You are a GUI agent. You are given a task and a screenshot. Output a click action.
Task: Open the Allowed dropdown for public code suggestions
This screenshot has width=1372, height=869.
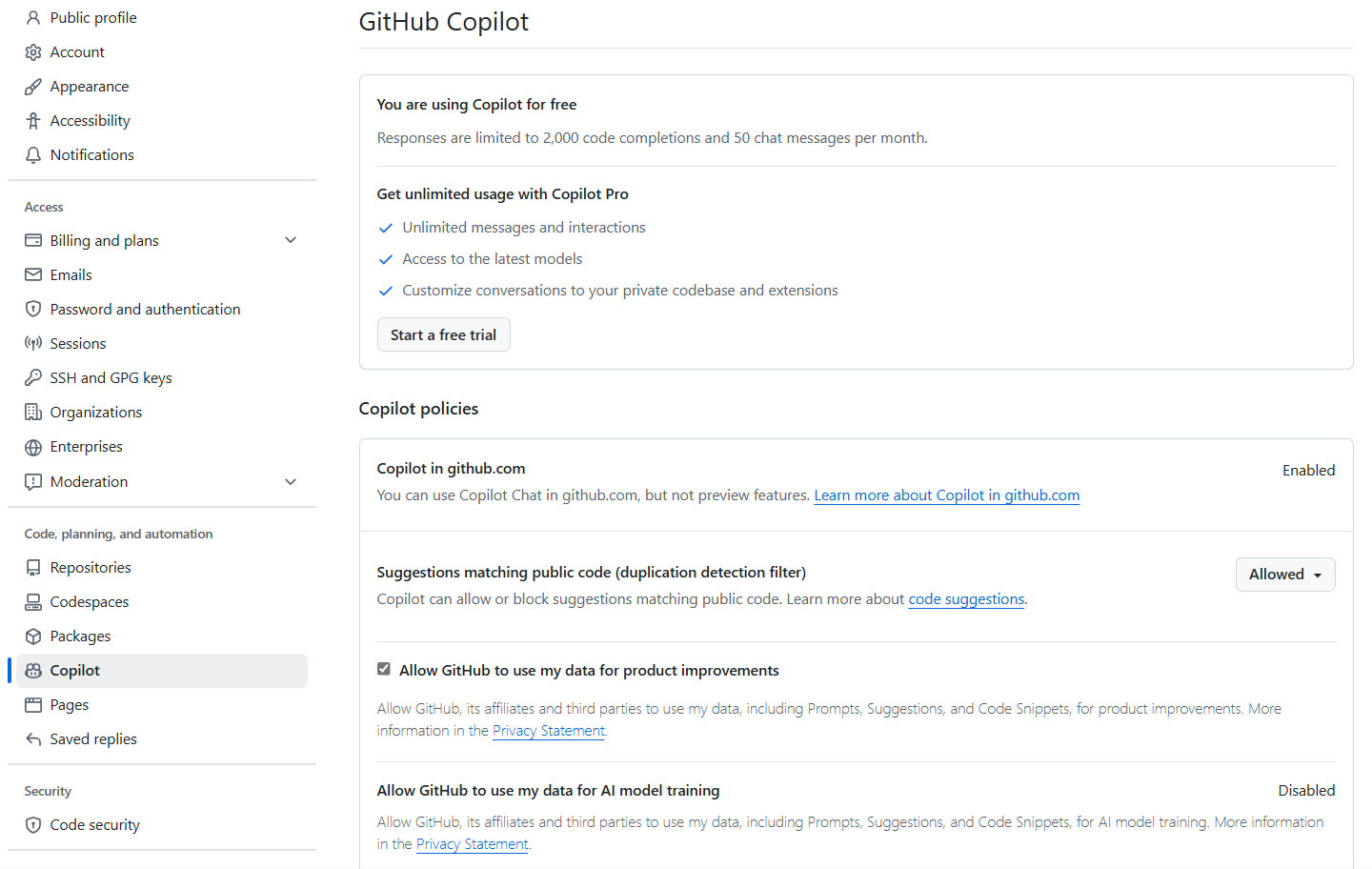tap(1285, 574)
